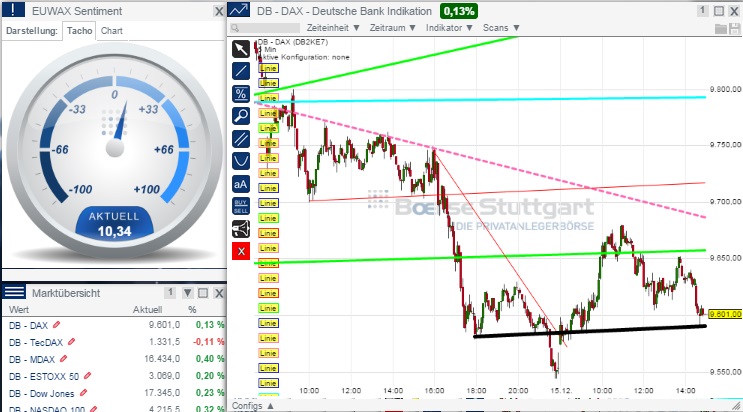
Task: Click the Marktübersicht hamburger menu icon
Action: point(14,292)
